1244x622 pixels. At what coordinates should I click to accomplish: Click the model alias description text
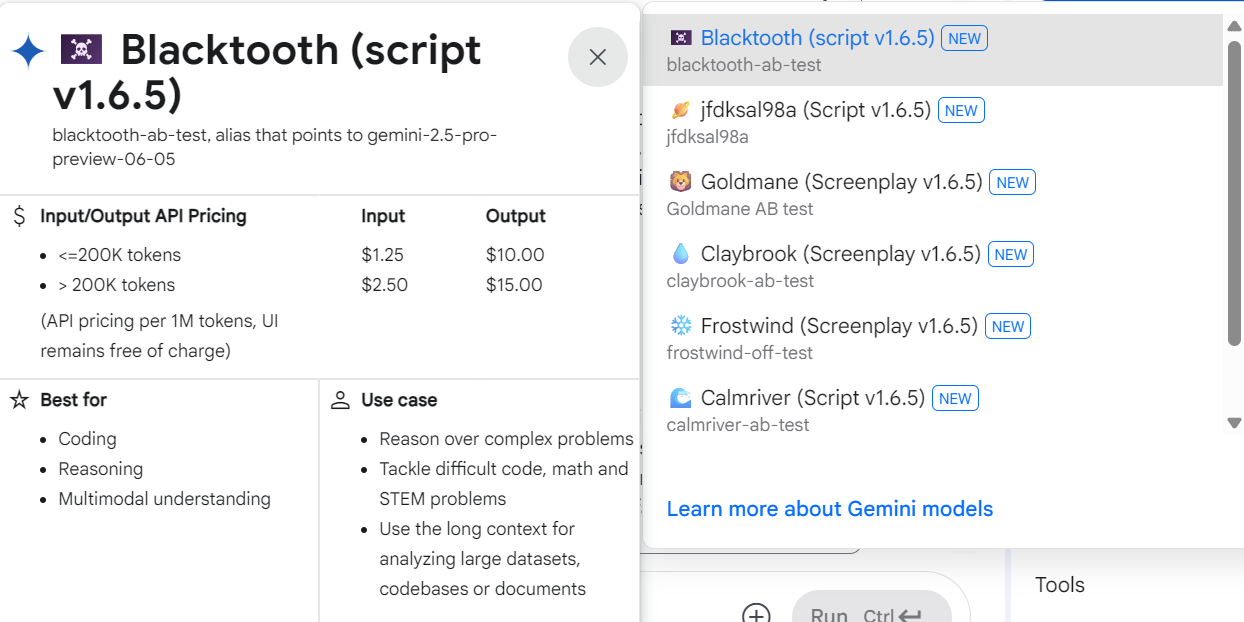274,147
